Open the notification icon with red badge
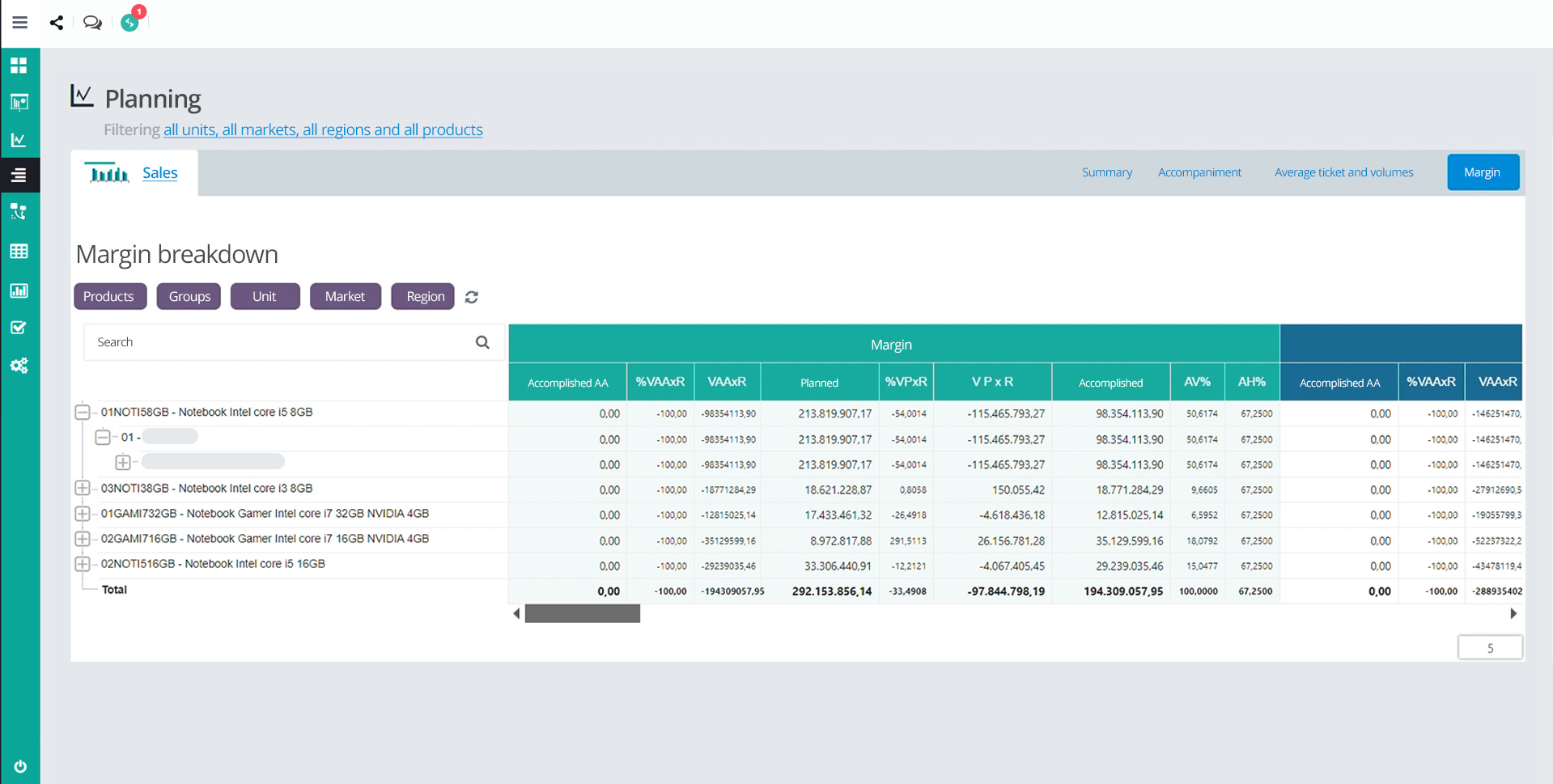This screenshot has width=1553, height=784. 131,20
